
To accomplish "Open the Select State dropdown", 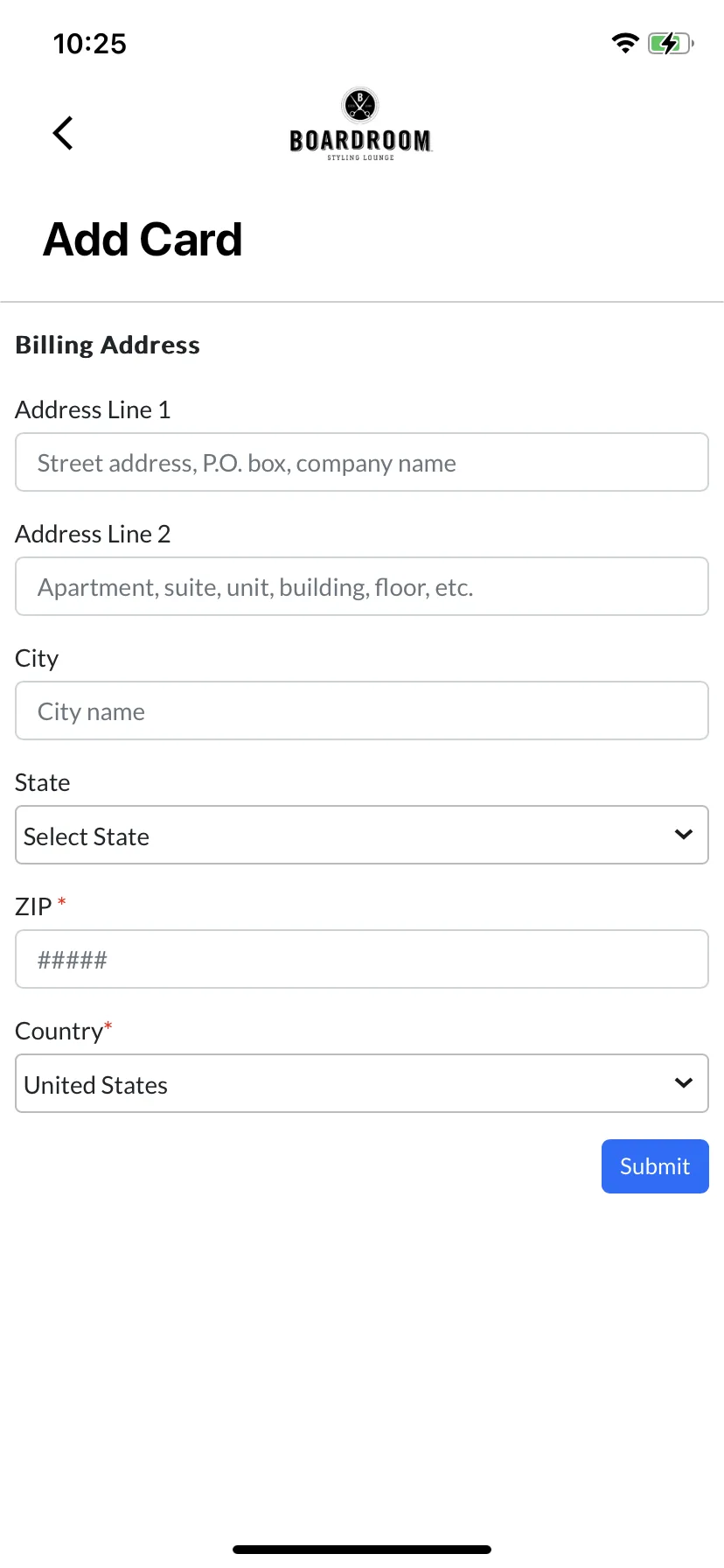I will pos(362,835).
